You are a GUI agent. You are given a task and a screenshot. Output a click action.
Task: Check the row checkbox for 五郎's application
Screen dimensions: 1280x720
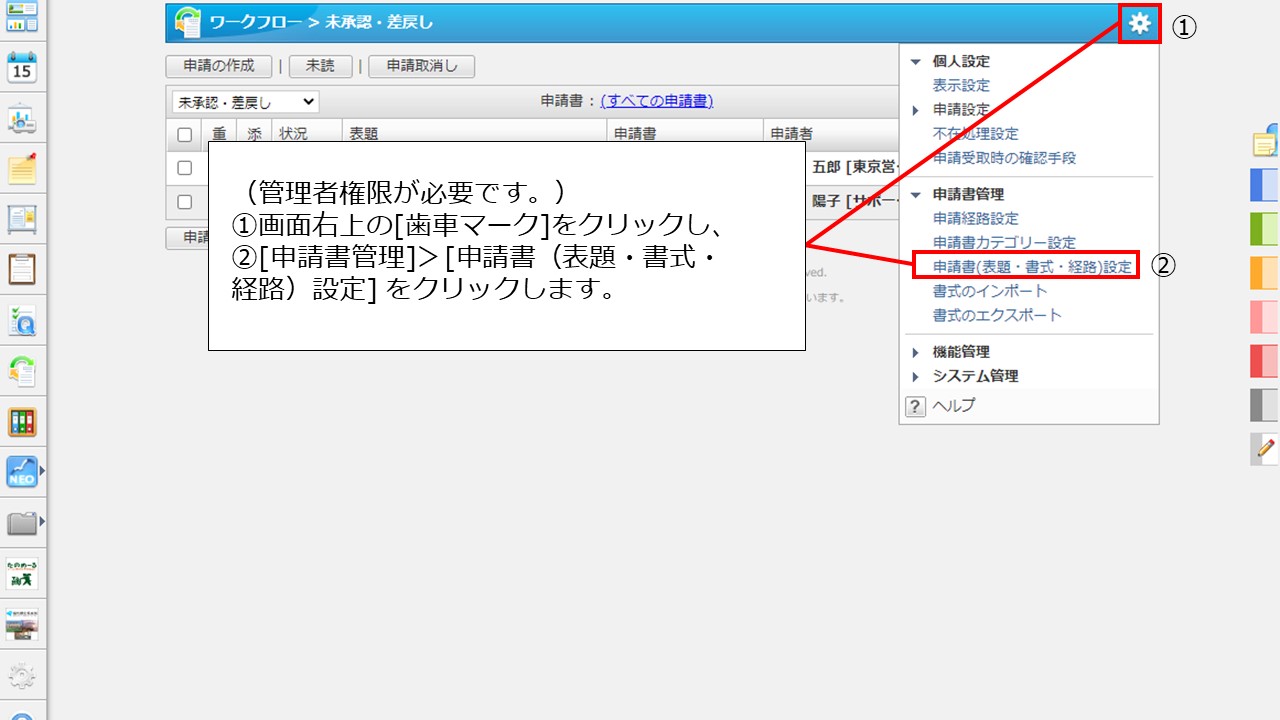point(183,167)
